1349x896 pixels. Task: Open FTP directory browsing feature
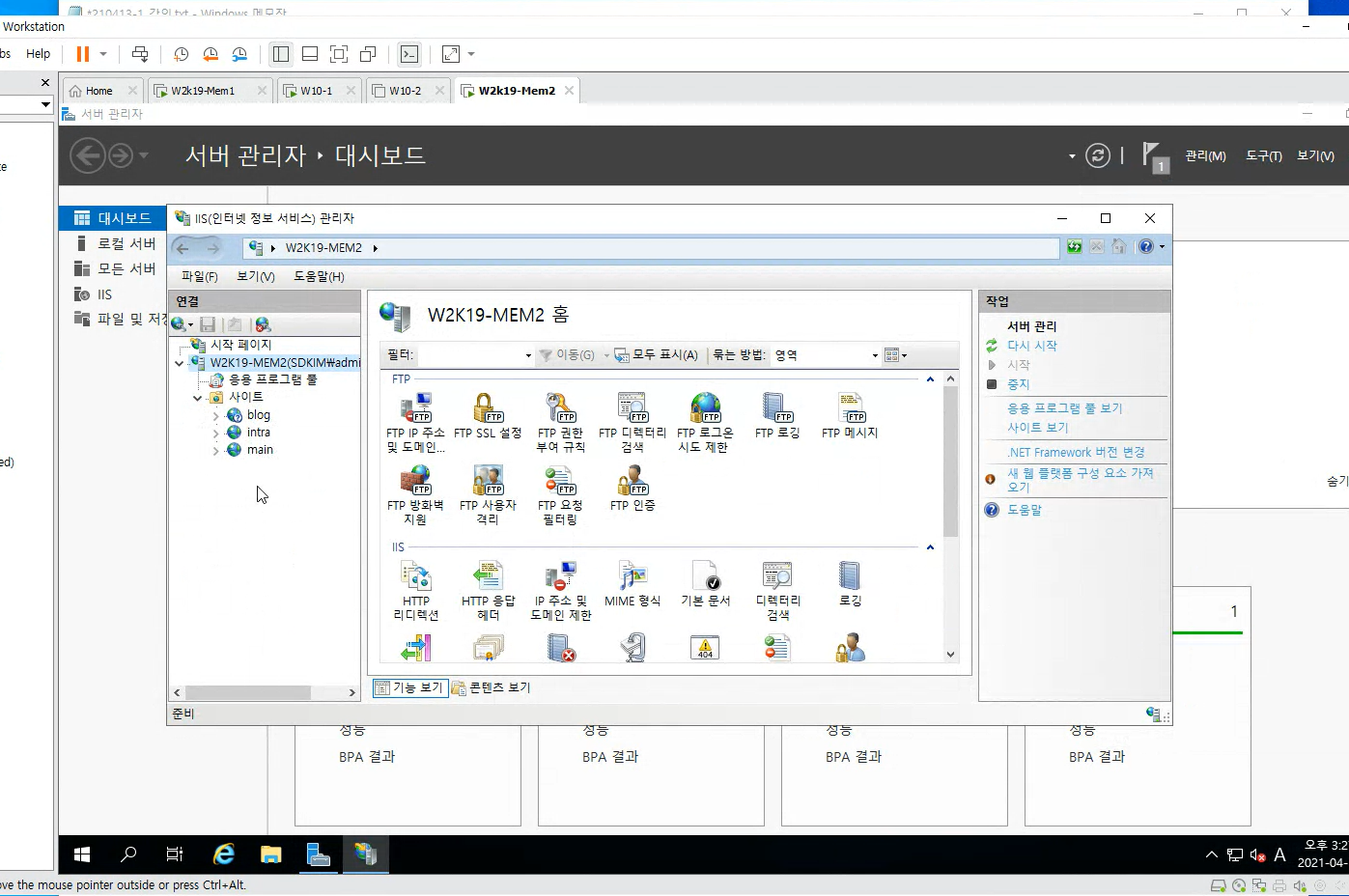[x=632, y=422]
